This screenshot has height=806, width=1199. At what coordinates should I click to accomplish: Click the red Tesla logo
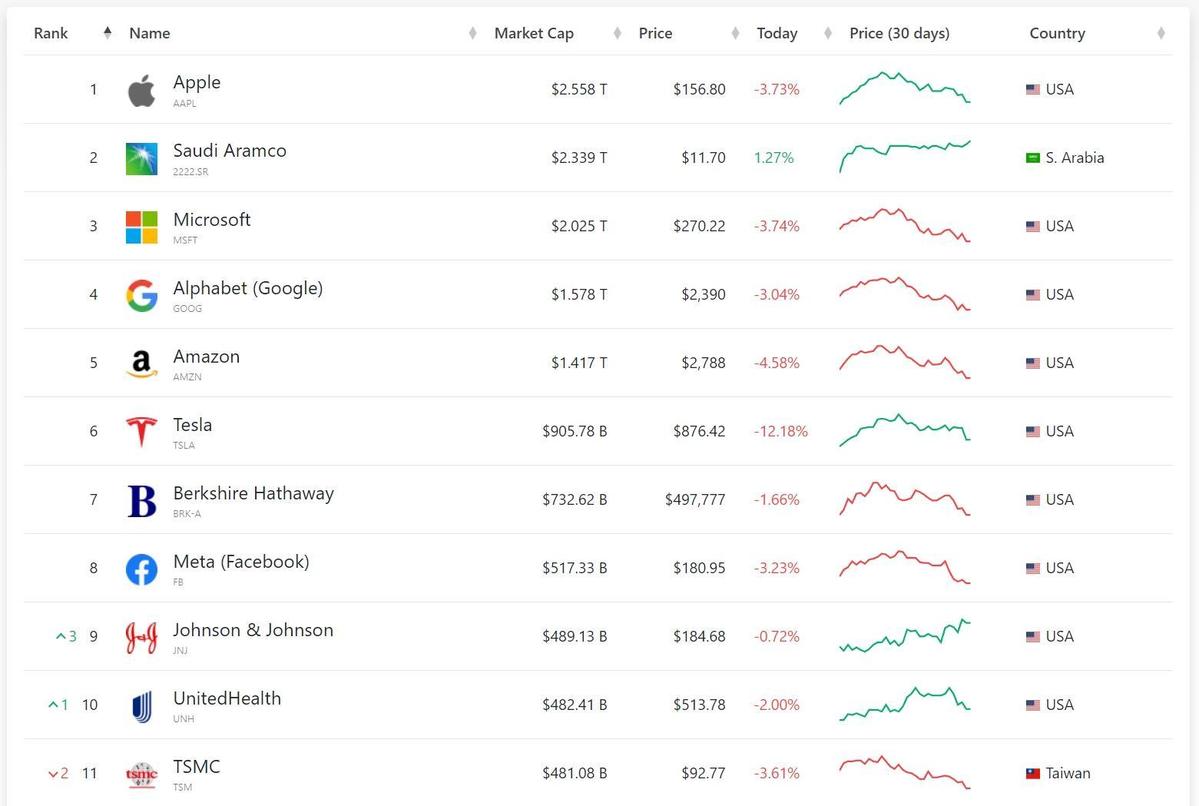tap(141, 432)
